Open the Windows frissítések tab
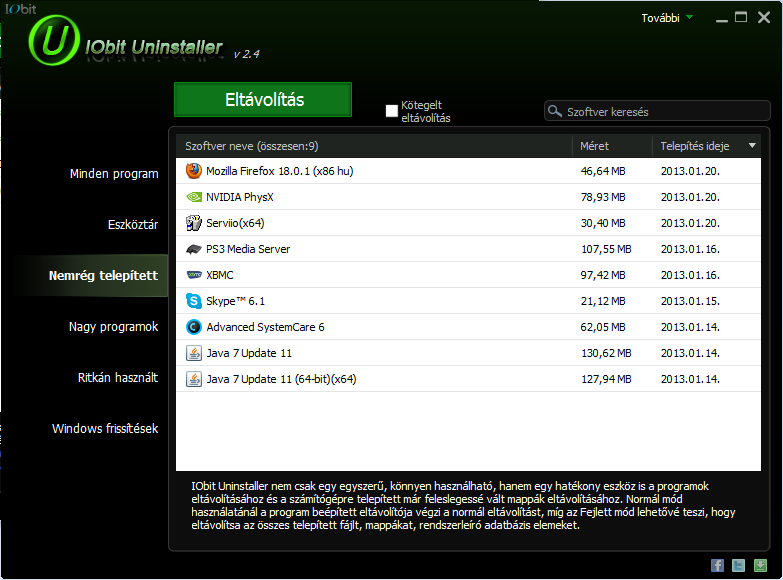Viewport: 783px width, 580px height. [105, 429]
